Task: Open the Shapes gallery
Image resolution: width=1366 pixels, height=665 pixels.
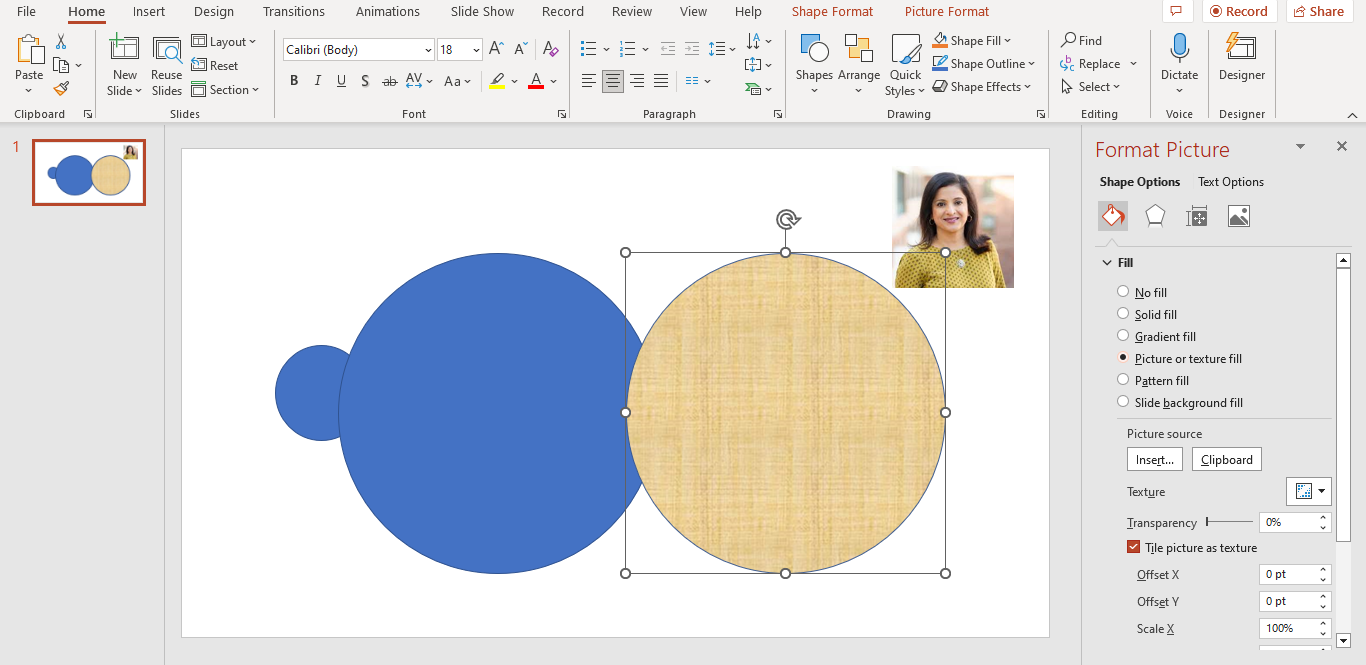Action: click(814, 64)
